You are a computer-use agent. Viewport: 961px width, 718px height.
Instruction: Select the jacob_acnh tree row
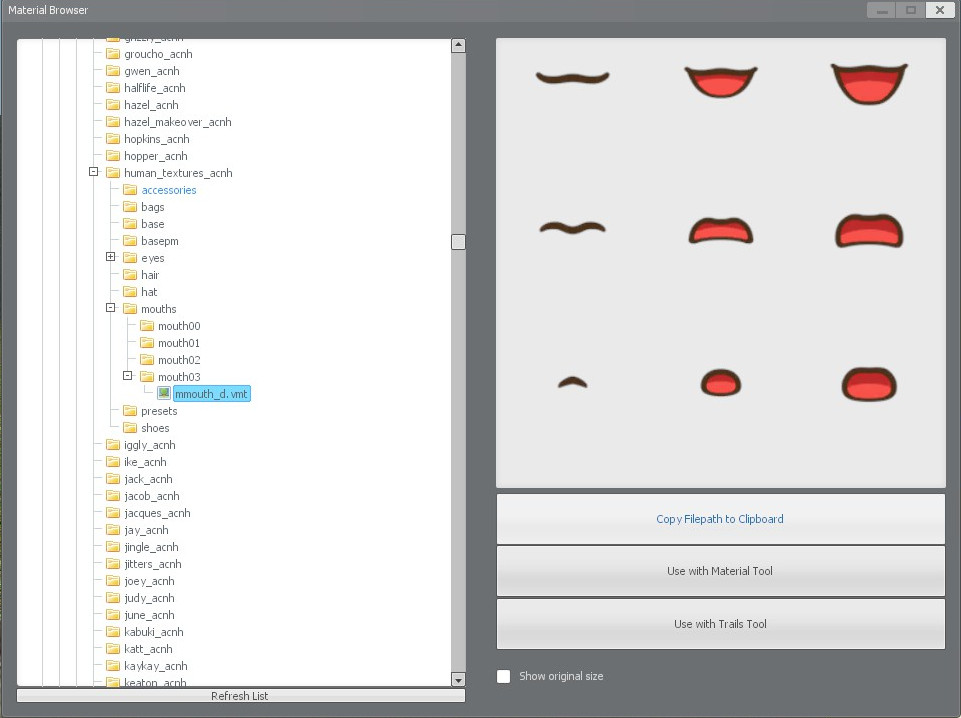tap(152, 496)
